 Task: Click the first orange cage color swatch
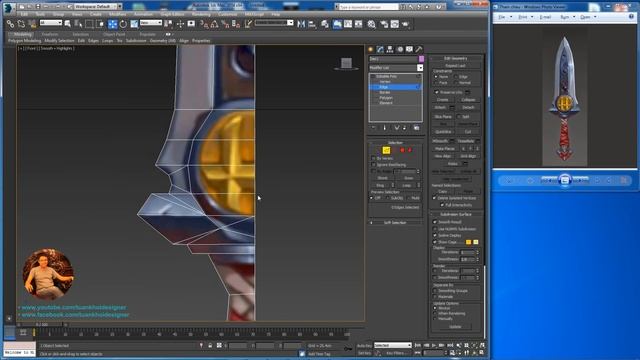(469, 242)
